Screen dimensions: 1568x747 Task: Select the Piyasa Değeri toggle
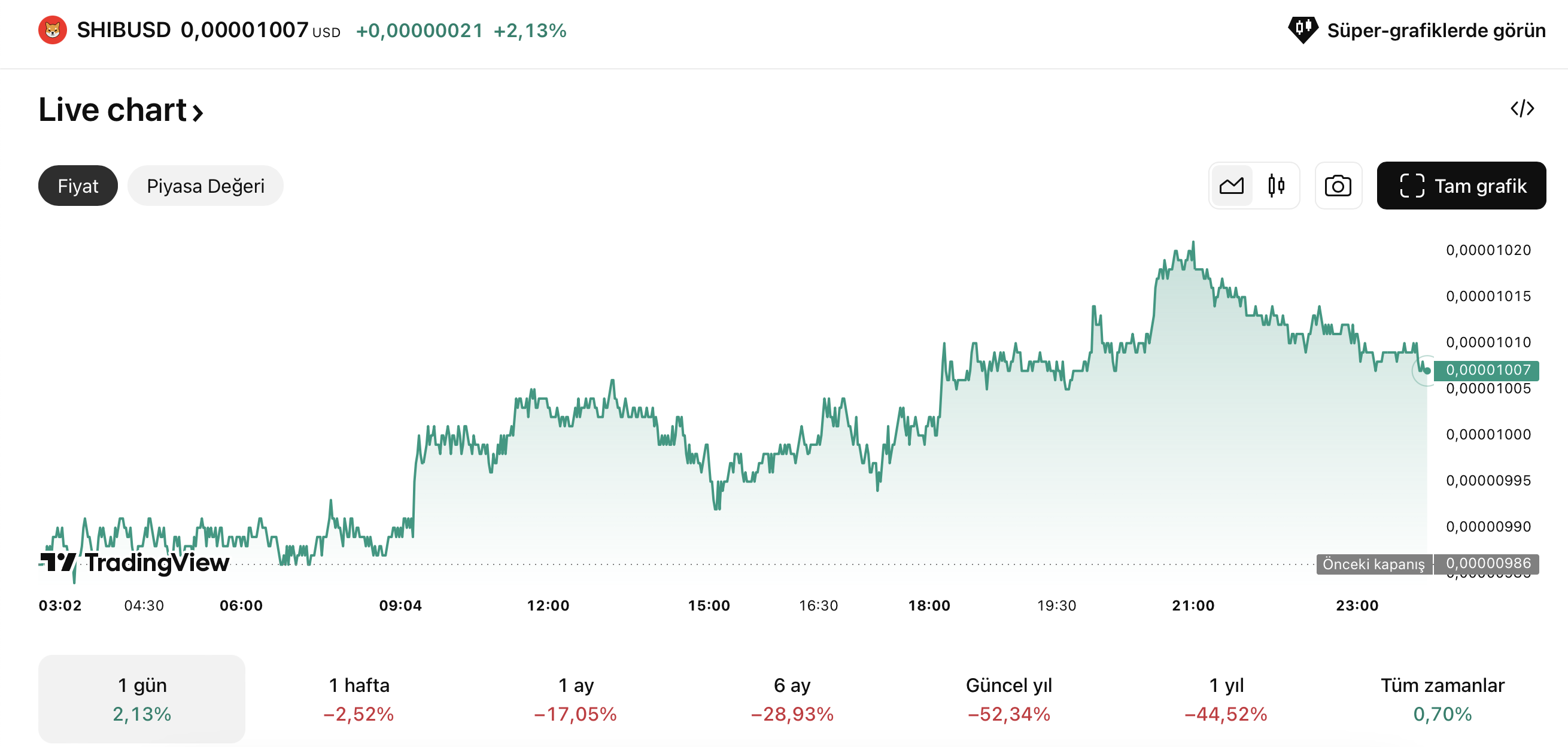(205, 186)
